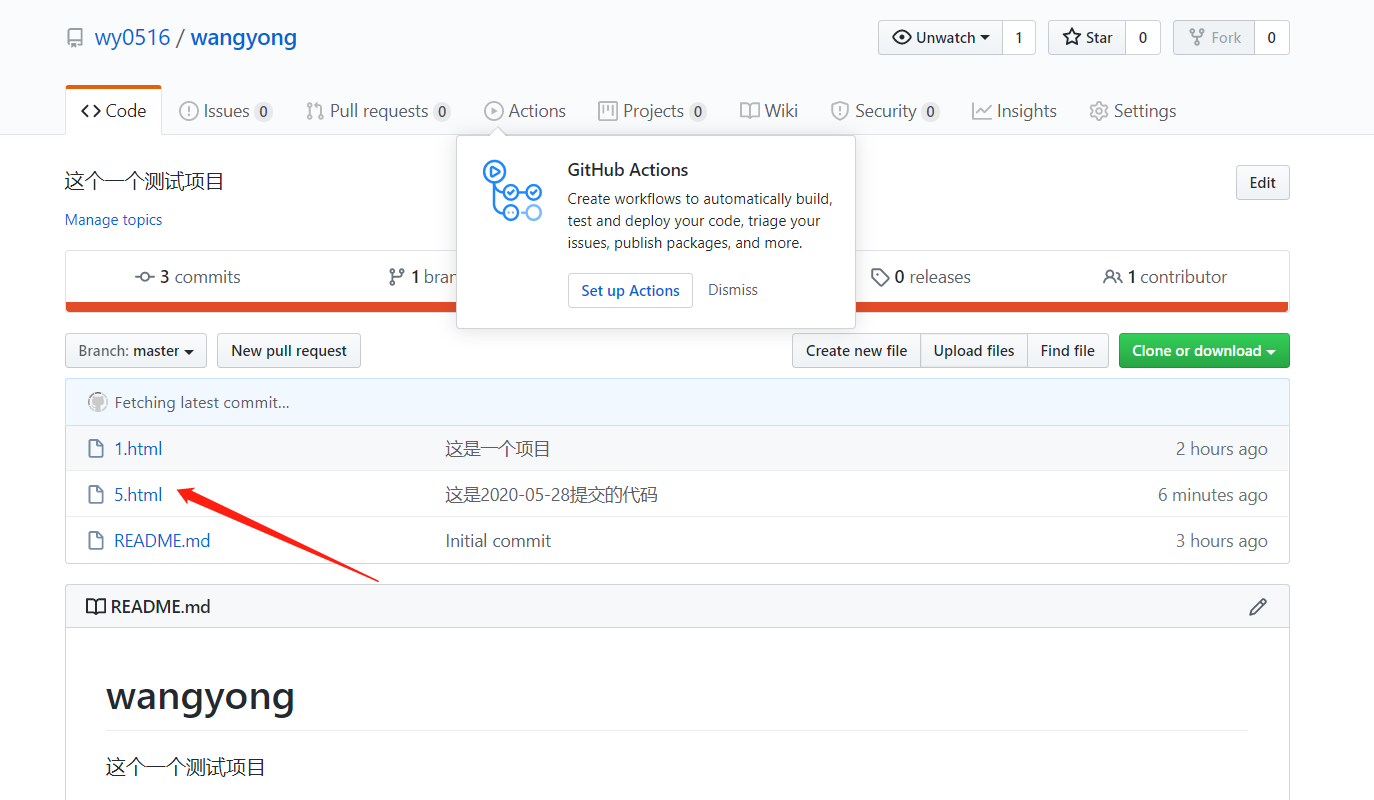Open the Wiki tab
This screenshot has width=1374, height=800.
tap(769, 111)
